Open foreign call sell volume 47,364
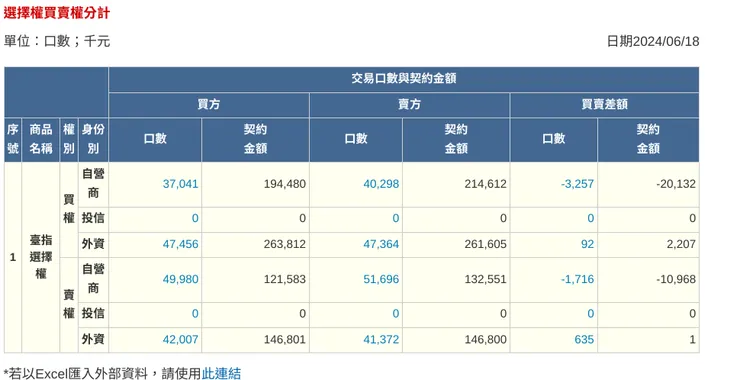 pyautogui.click(x=381, y=244)
